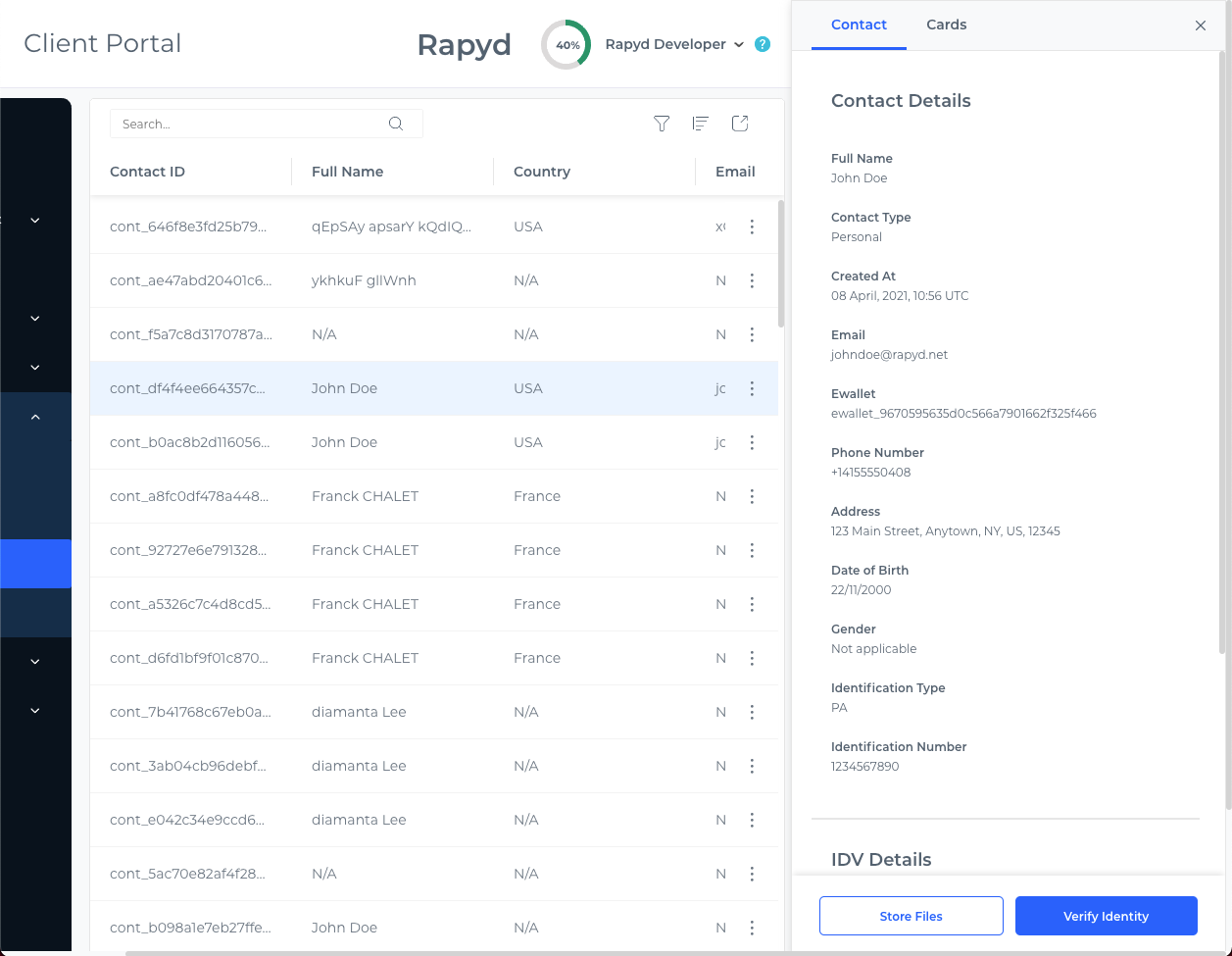The width and height of the screenshot is (1232, 956).
Task: Click Franck CHALET in cont_a8fc0df478a448 row
Action: pos(365,496)
